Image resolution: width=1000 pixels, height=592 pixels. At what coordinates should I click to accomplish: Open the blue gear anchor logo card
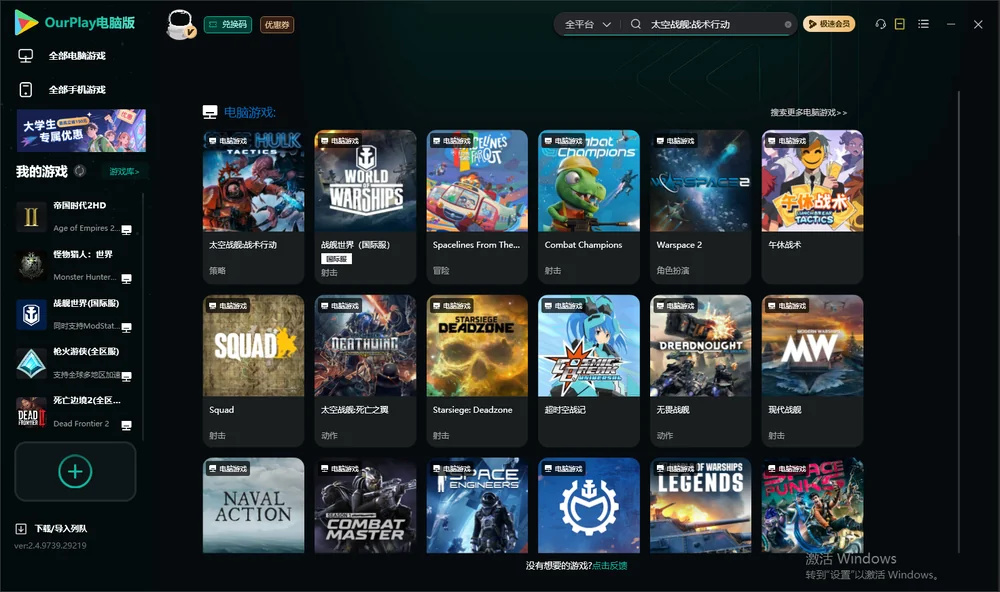pos(589,505)
